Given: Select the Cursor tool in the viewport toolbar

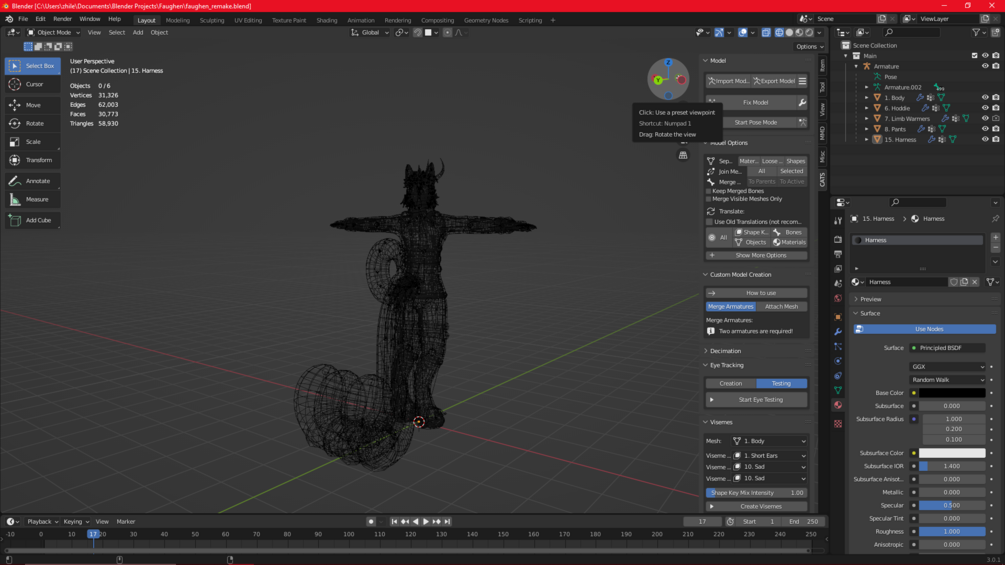Looking at the screenshot, I should [x=33, y=84].
